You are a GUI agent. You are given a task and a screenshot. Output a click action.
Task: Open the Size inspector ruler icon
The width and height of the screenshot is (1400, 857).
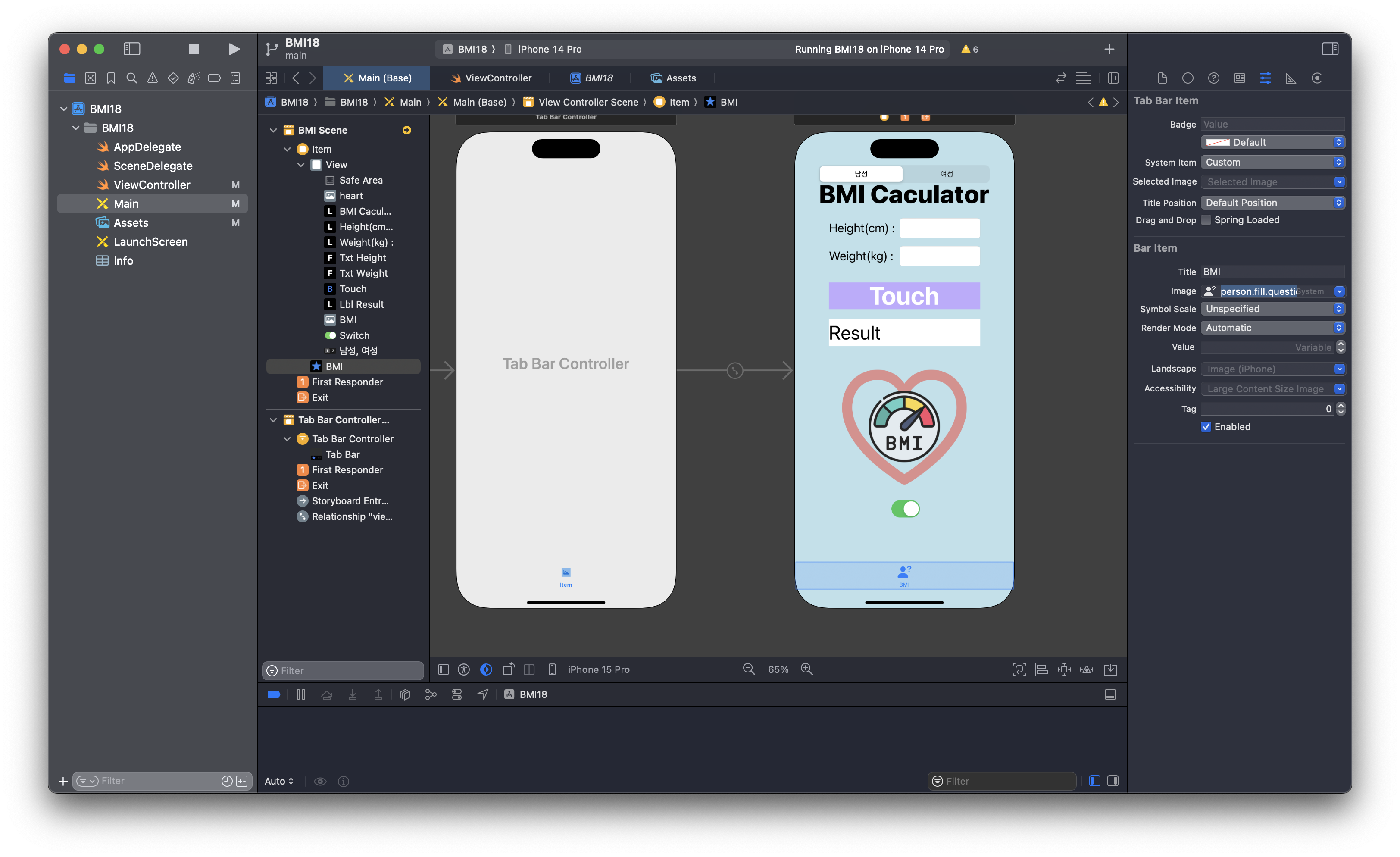click(x=1291, y=78)
